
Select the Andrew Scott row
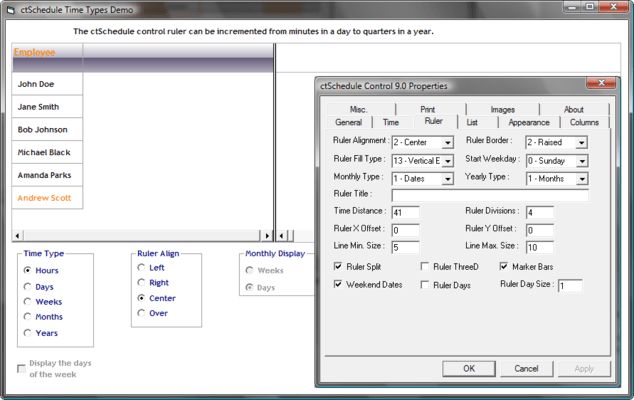pyautogui.click(x=47, y=198)
